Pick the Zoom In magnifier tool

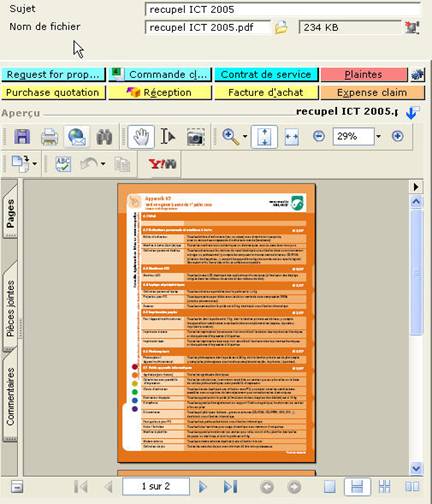[231, 137]
